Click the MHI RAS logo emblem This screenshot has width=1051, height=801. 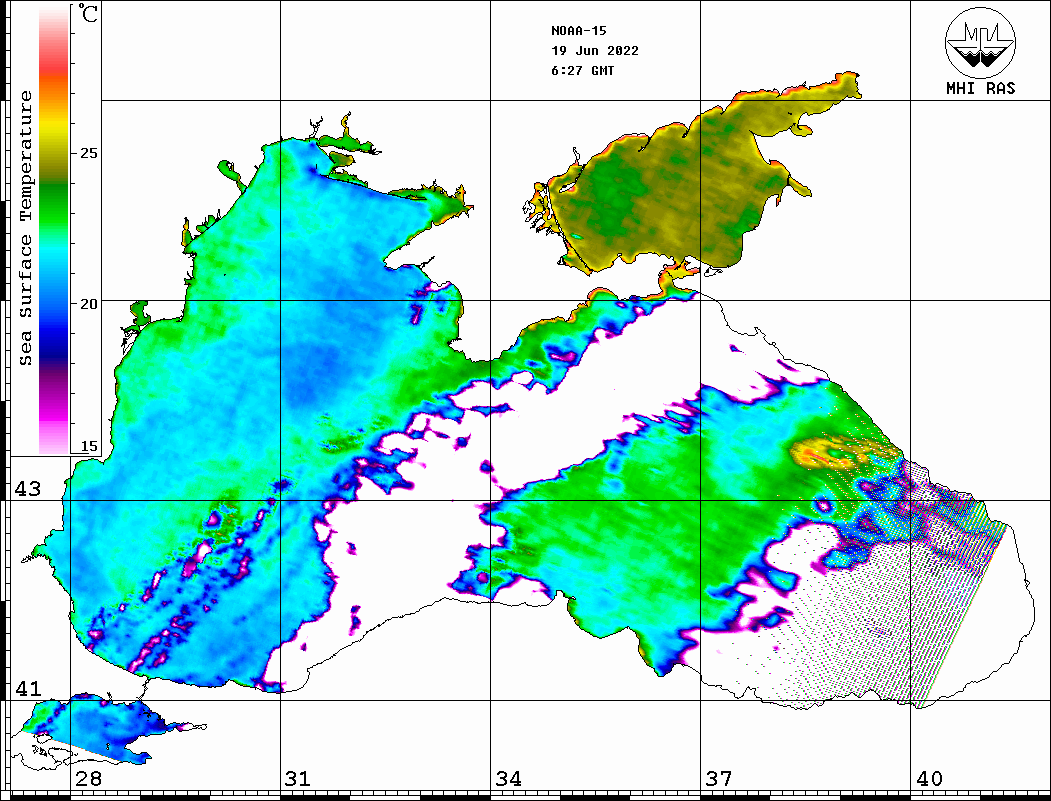980,42
